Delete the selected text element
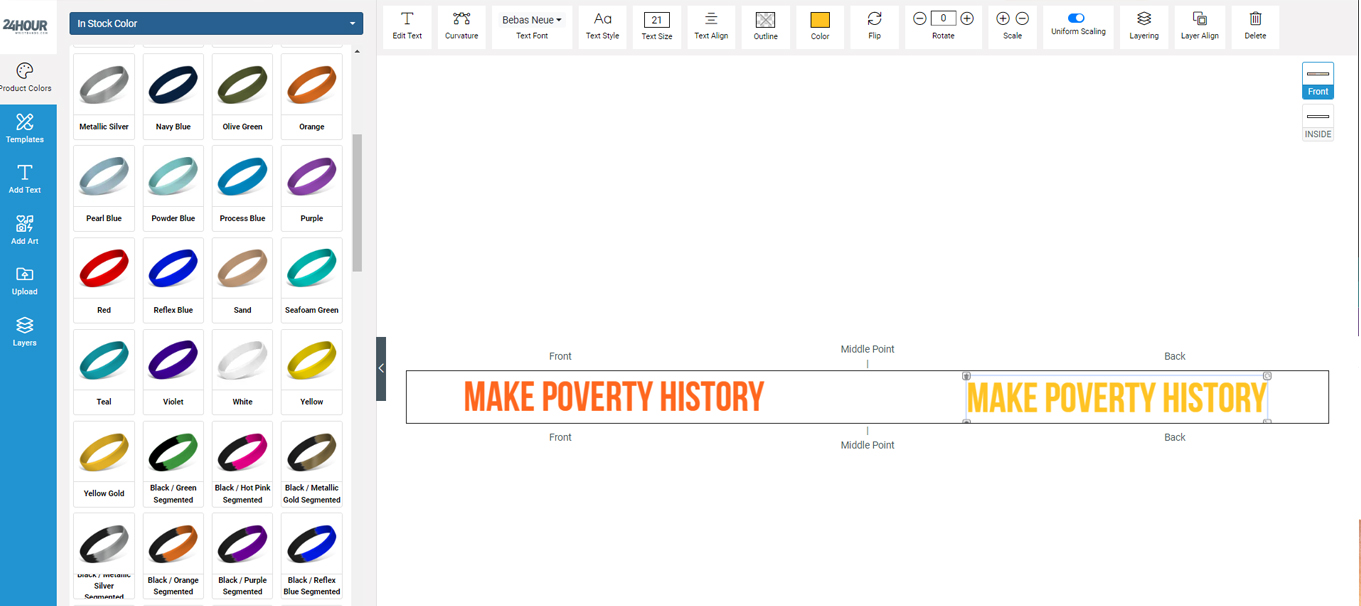Image resolution: width=1361 pixels, height=606 pixels. [1255, 27]
